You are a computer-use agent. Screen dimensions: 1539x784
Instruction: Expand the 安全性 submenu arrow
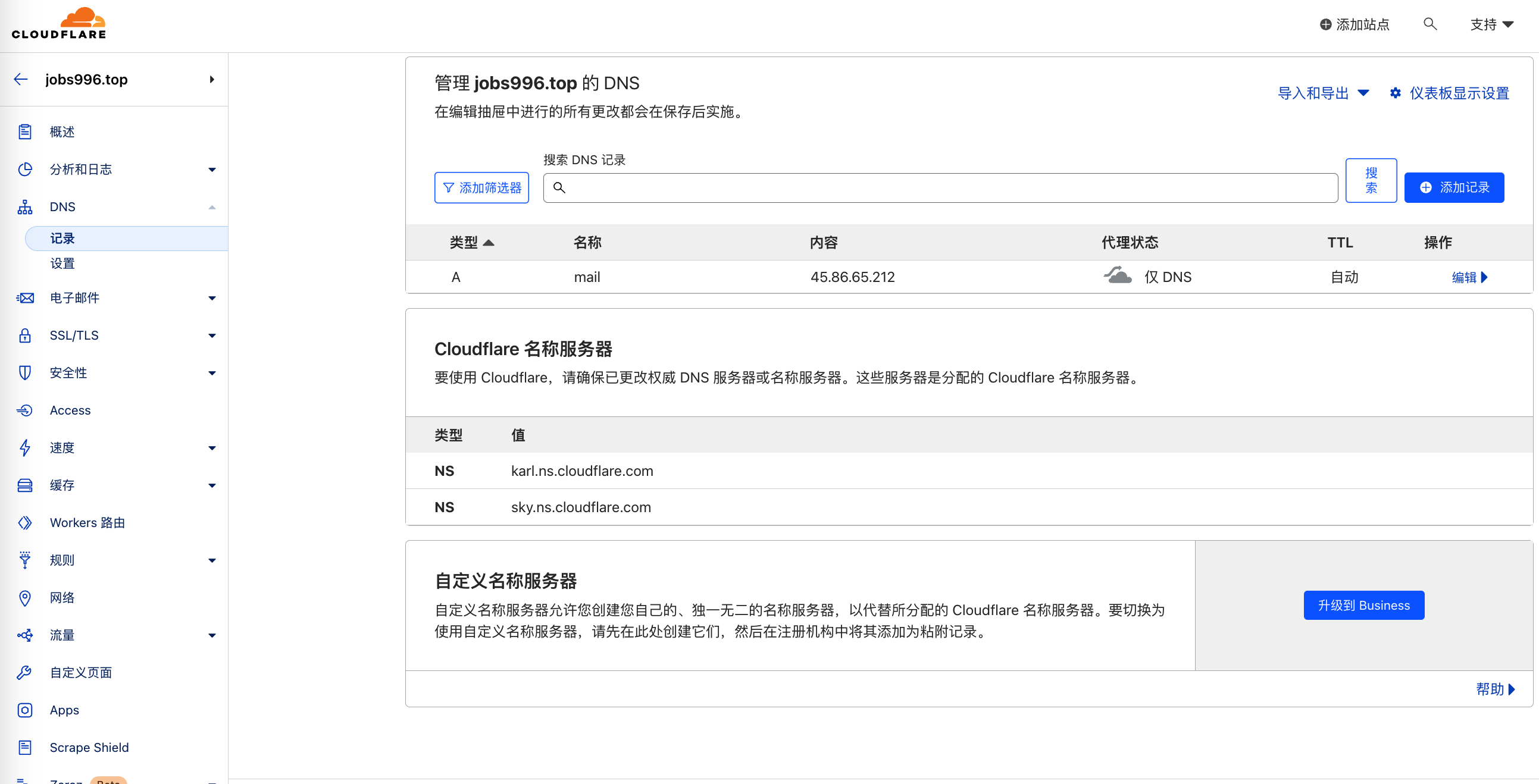click(212, 374)
